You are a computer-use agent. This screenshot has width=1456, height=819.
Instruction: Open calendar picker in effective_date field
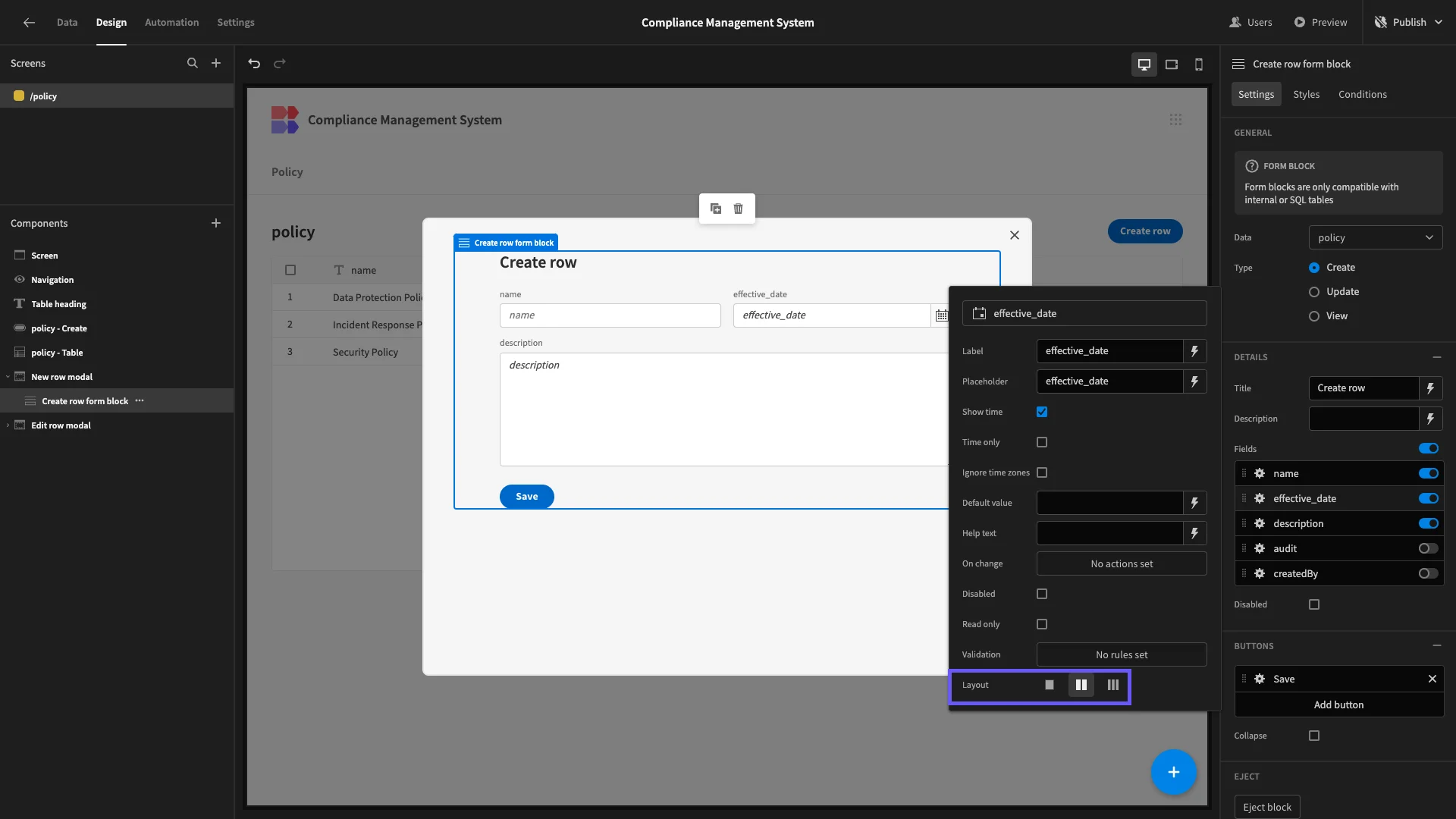tap(941, 315)
